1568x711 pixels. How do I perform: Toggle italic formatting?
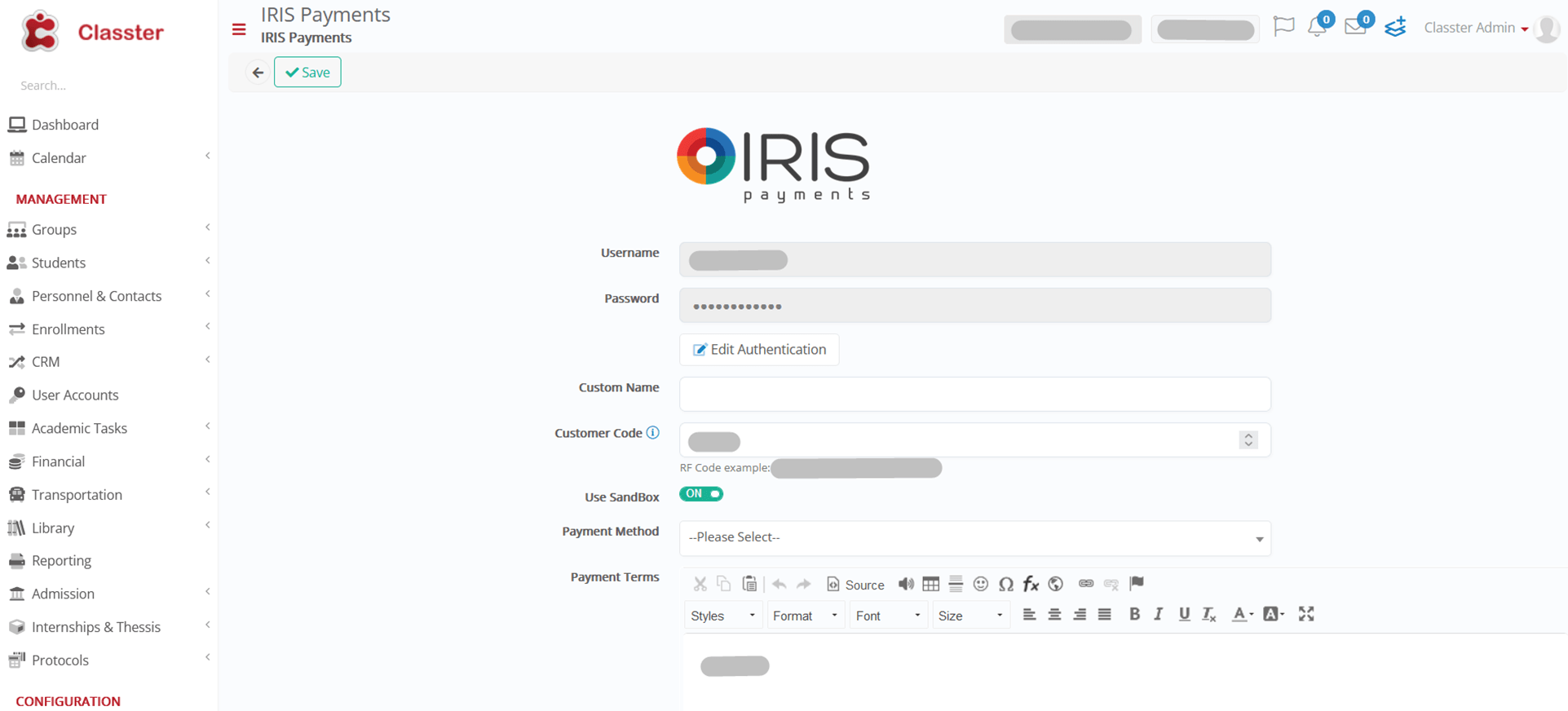click(x=1159, y=615)
